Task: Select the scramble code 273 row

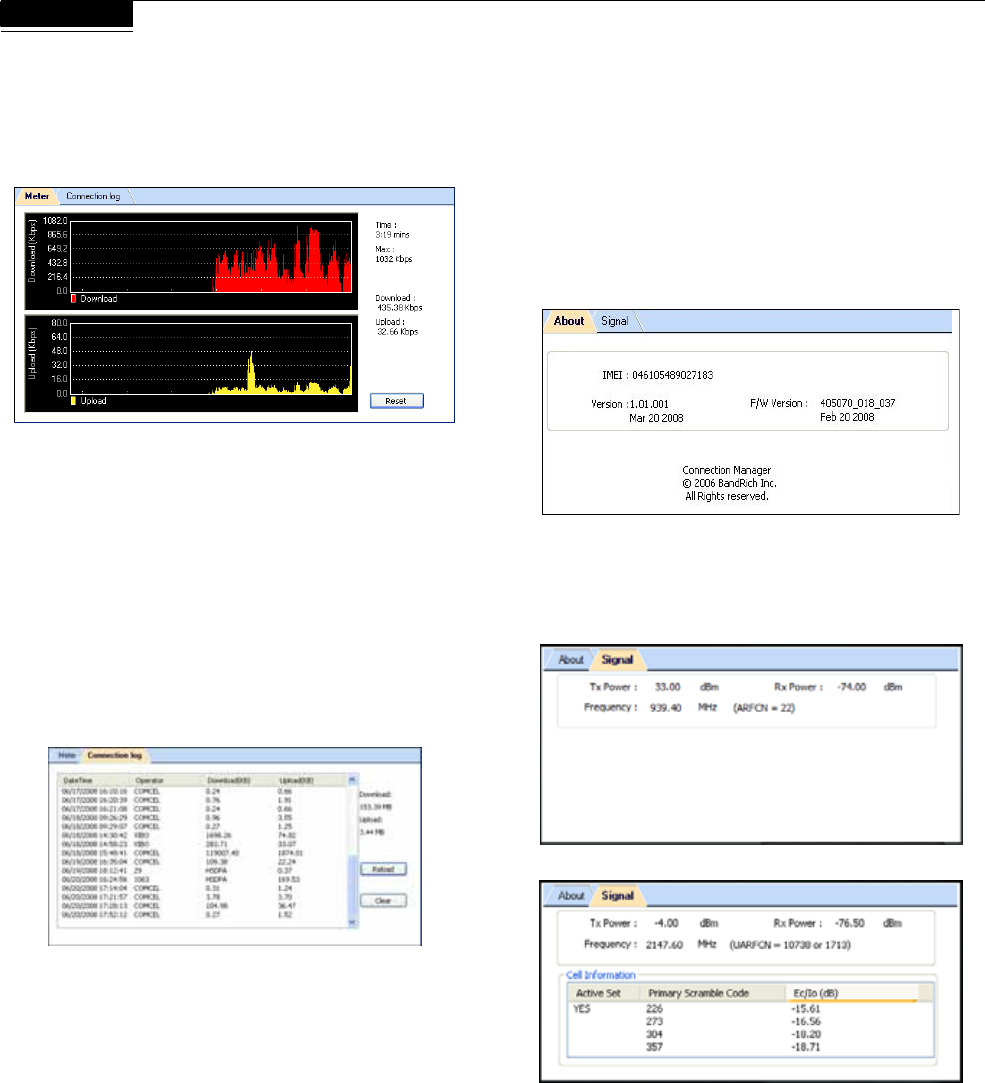Action: coord(750,1022)
